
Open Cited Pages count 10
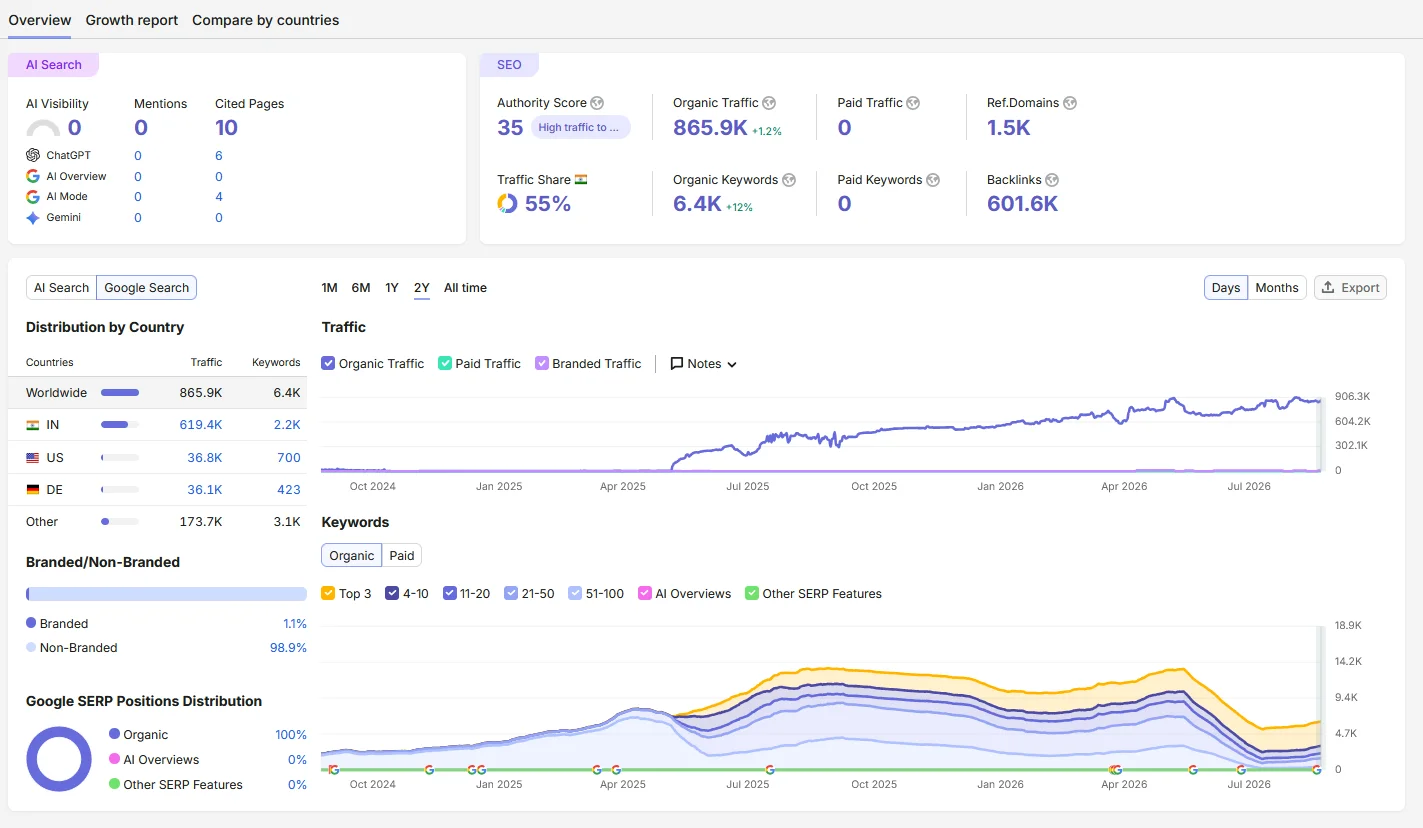[227, 127]
